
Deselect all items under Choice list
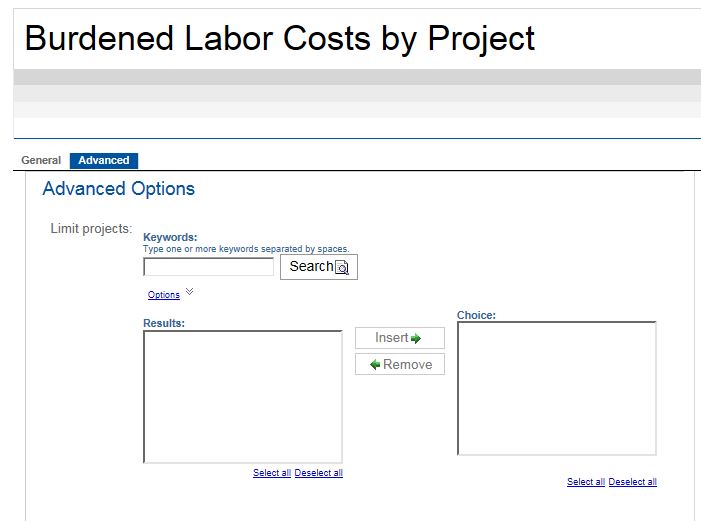pos(633,482)
